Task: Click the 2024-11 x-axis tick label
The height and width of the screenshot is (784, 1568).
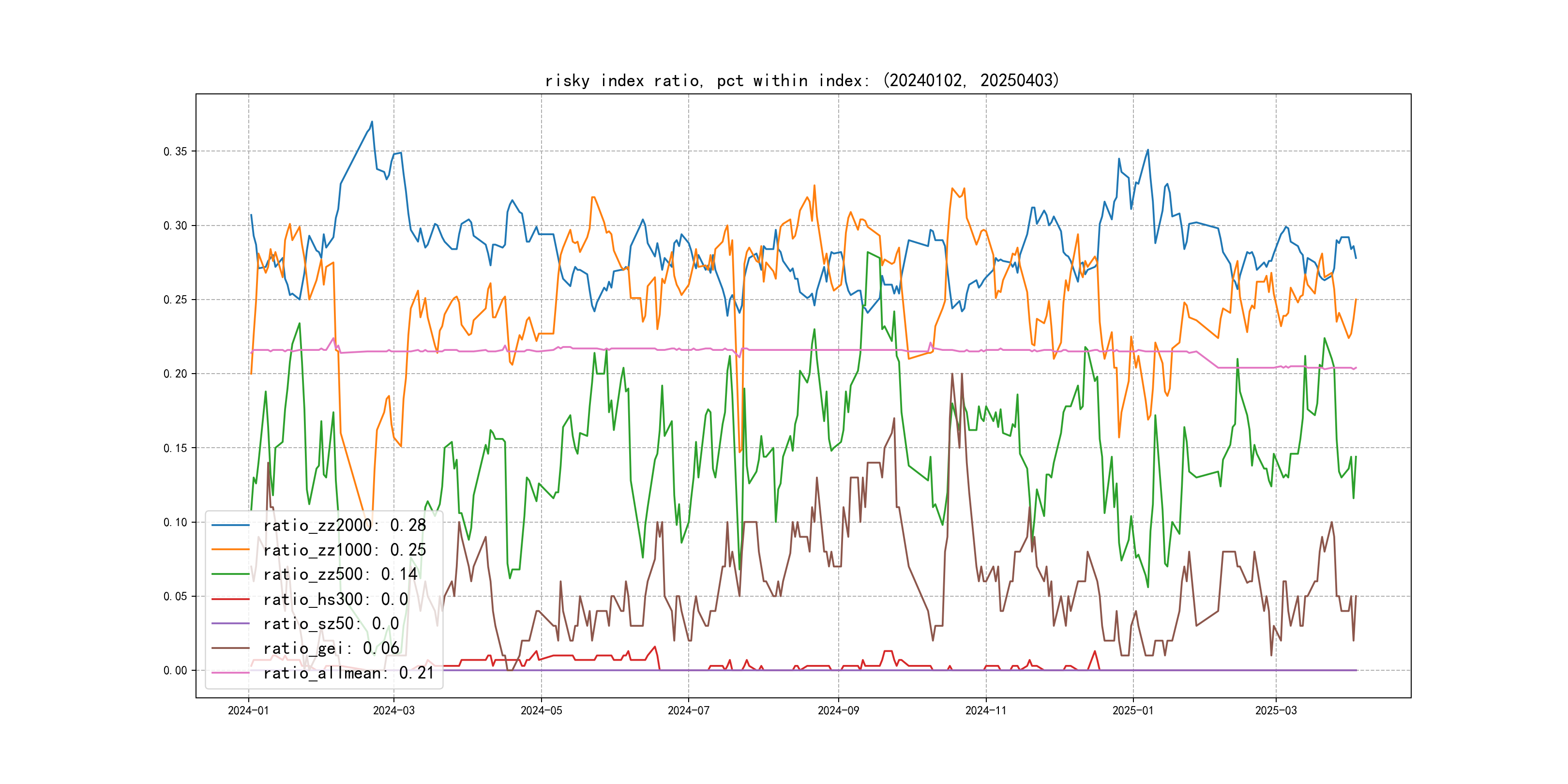Action: [x=985, y=710]
